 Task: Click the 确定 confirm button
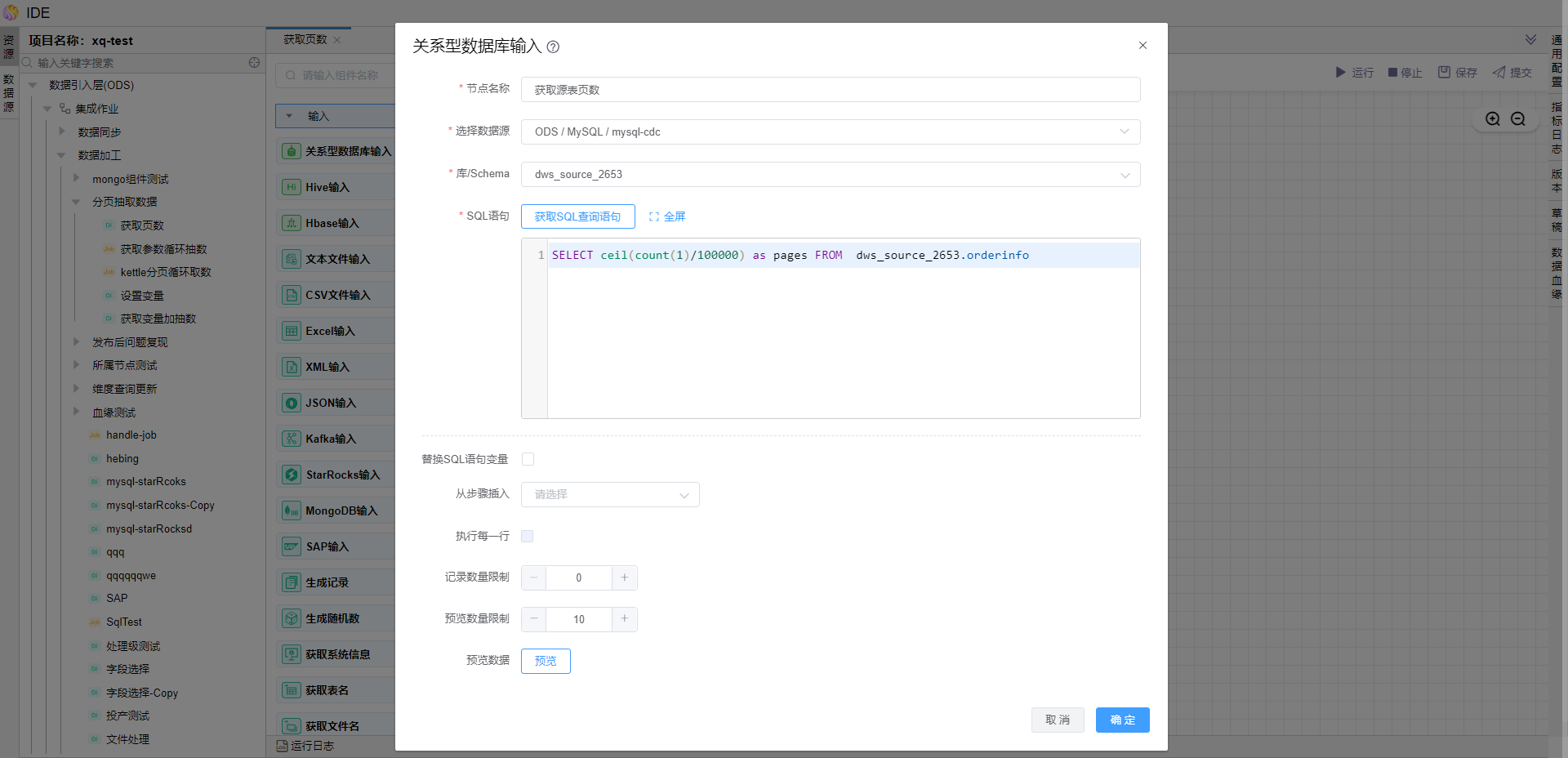(1122, 720)
